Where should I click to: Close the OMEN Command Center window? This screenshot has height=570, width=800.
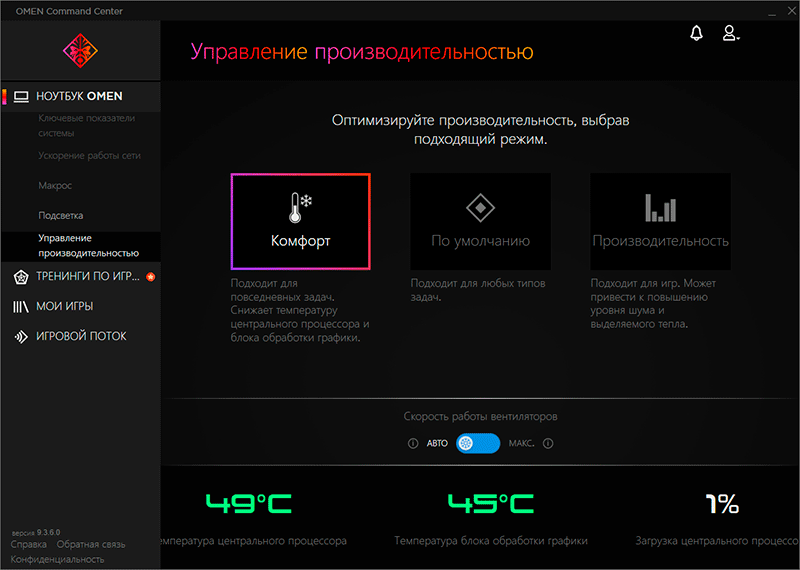(x=791, y=11)
